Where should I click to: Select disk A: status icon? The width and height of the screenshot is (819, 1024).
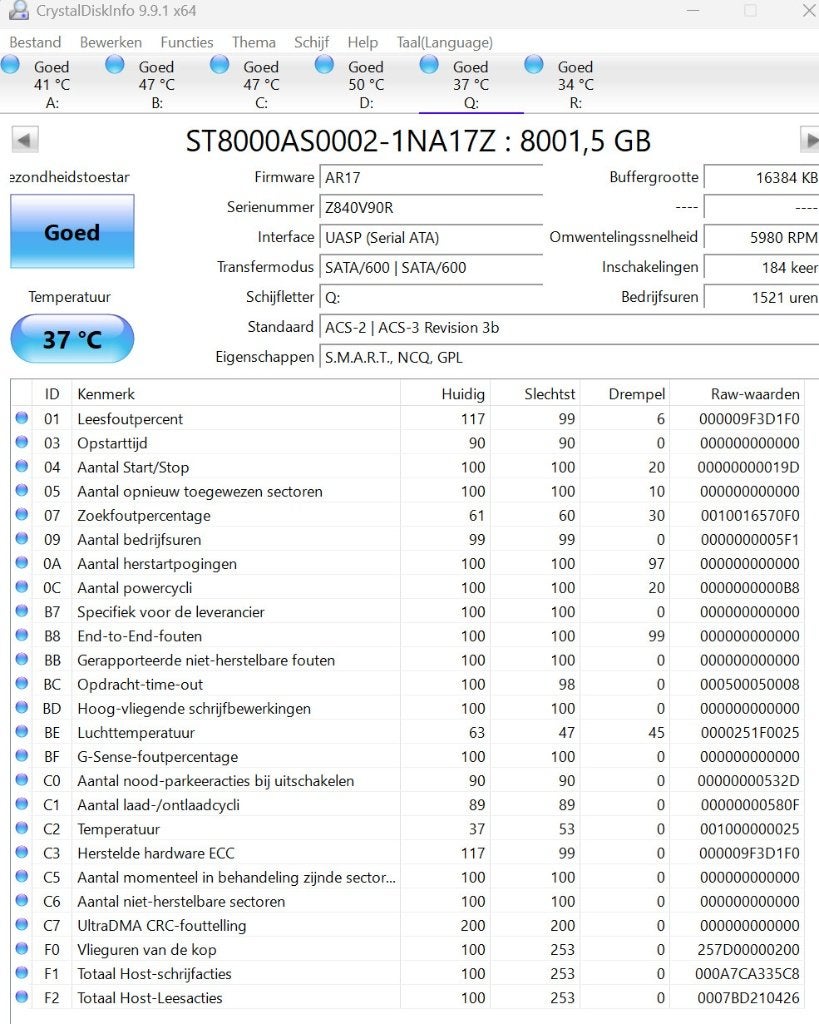pyautogui.click(x=10, y=65)
